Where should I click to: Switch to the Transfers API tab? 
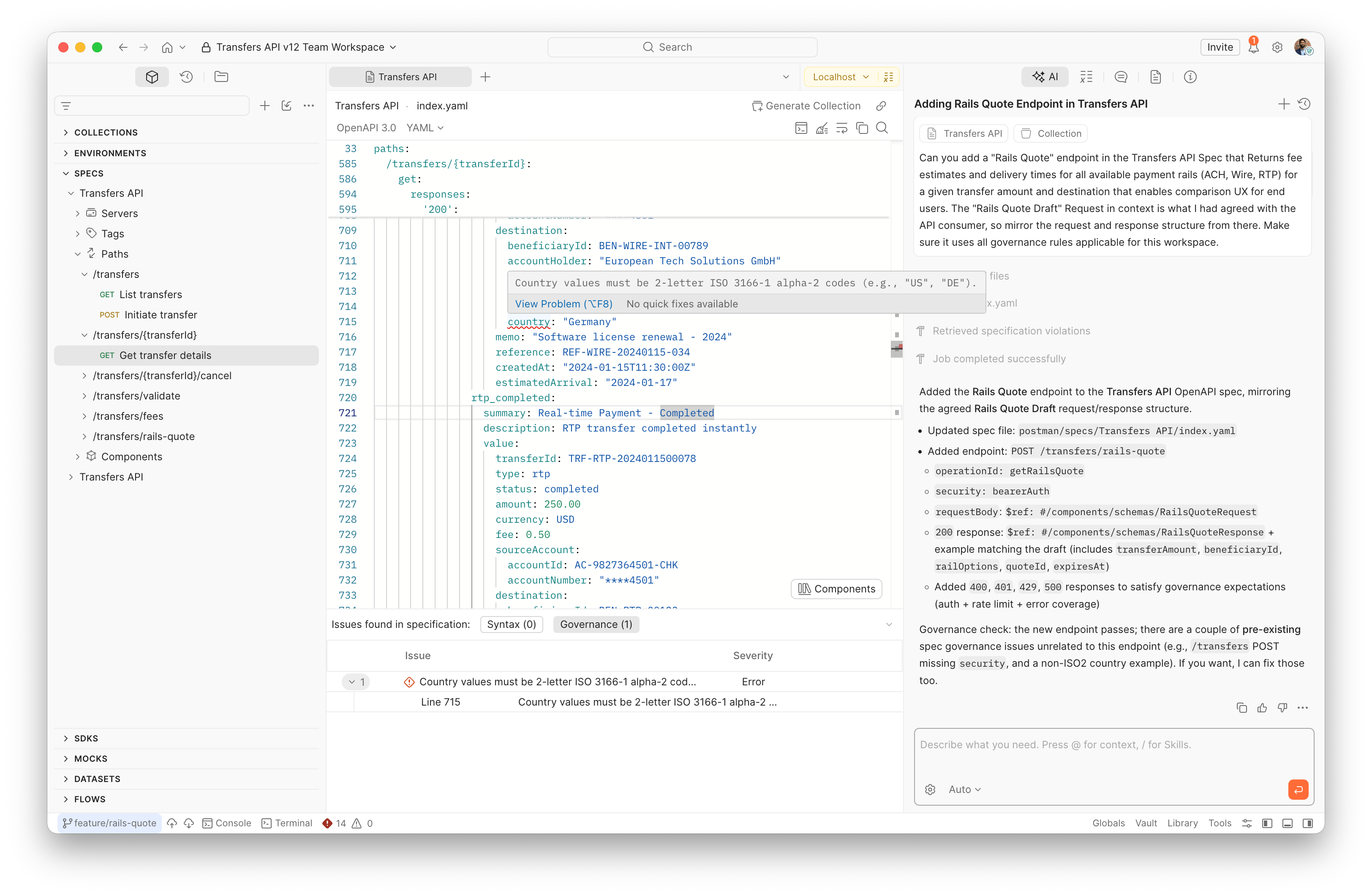(400, 76)
